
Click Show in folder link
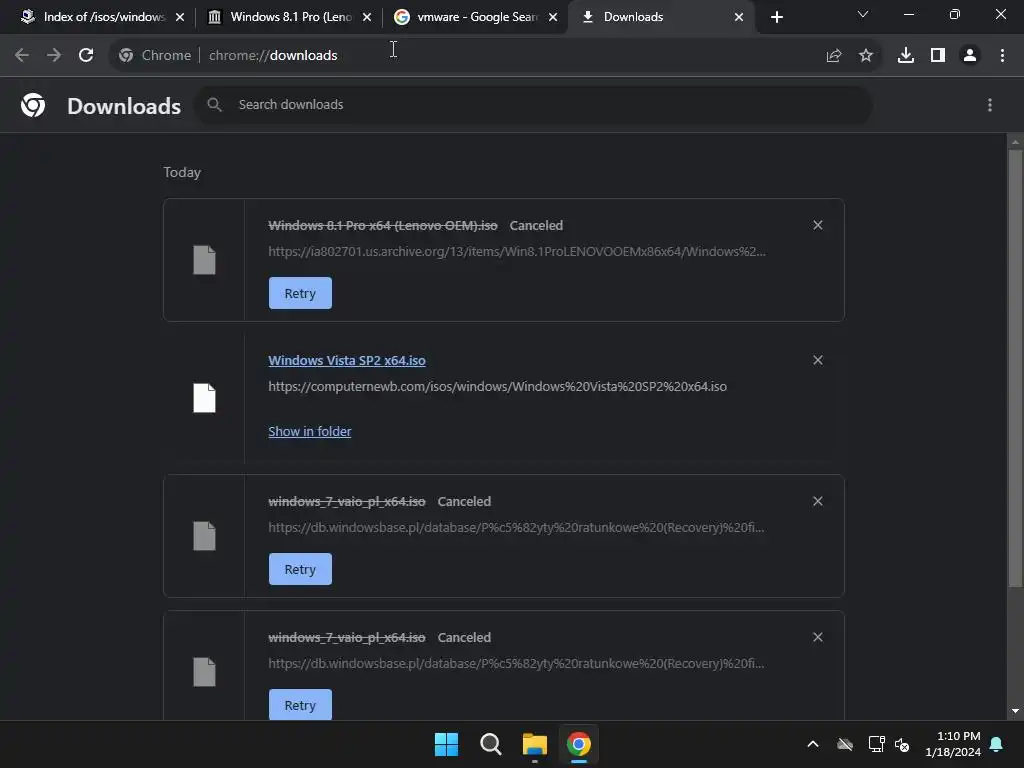tap(310, 432)
